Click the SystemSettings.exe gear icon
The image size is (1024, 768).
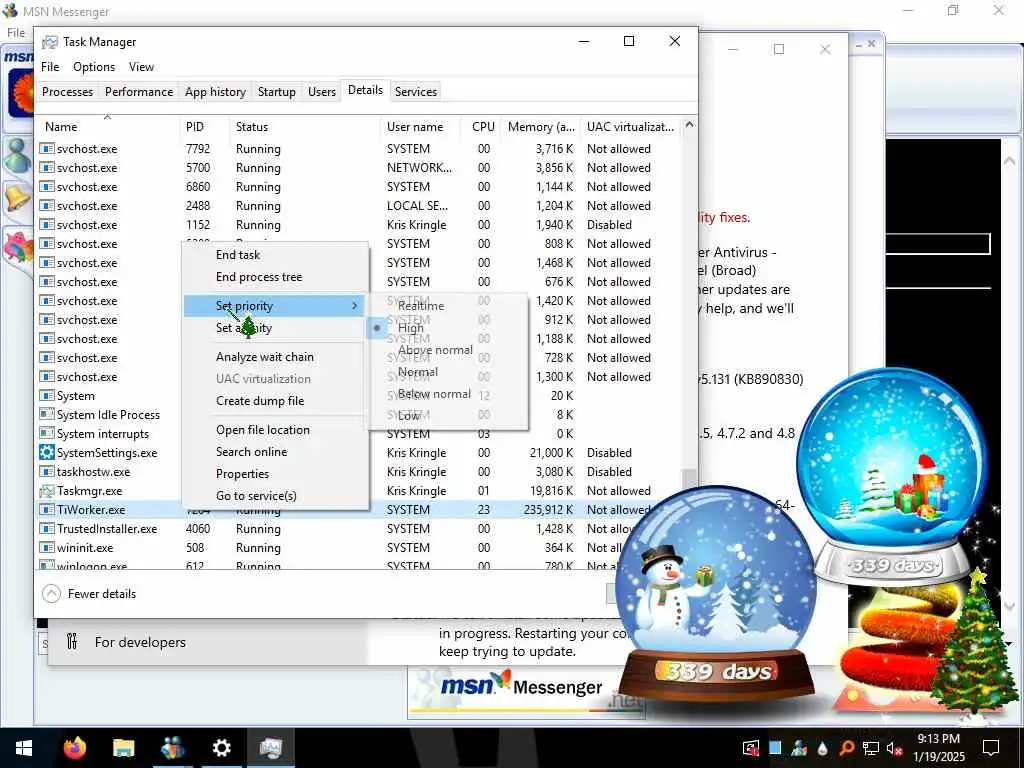click(46, 453)
